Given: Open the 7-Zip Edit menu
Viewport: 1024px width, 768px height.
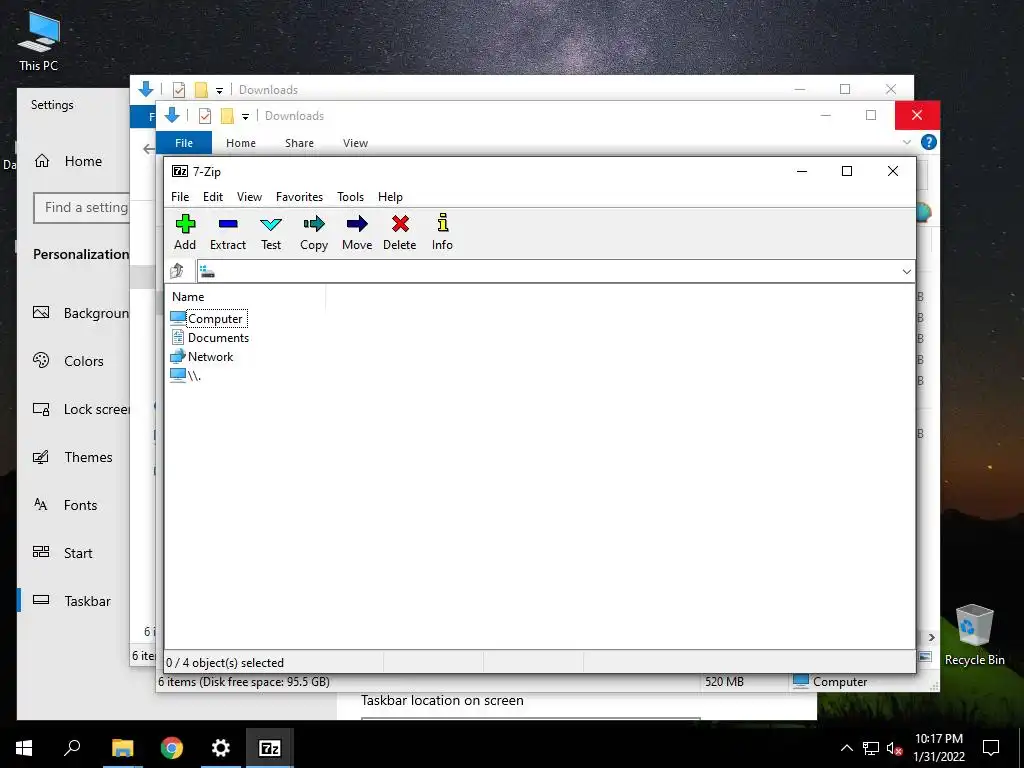Looking at the screenshot, I should pos(213,197).
